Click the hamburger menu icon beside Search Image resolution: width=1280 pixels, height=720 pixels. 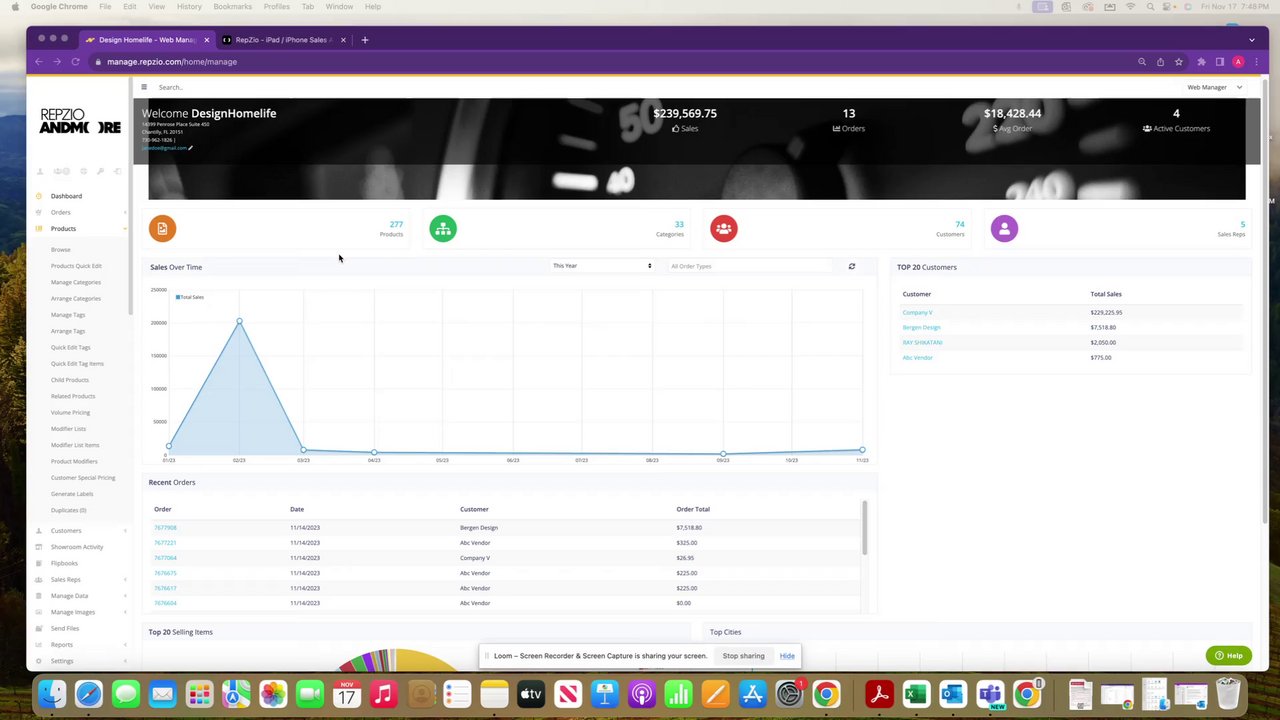click(x=144, y=87)
